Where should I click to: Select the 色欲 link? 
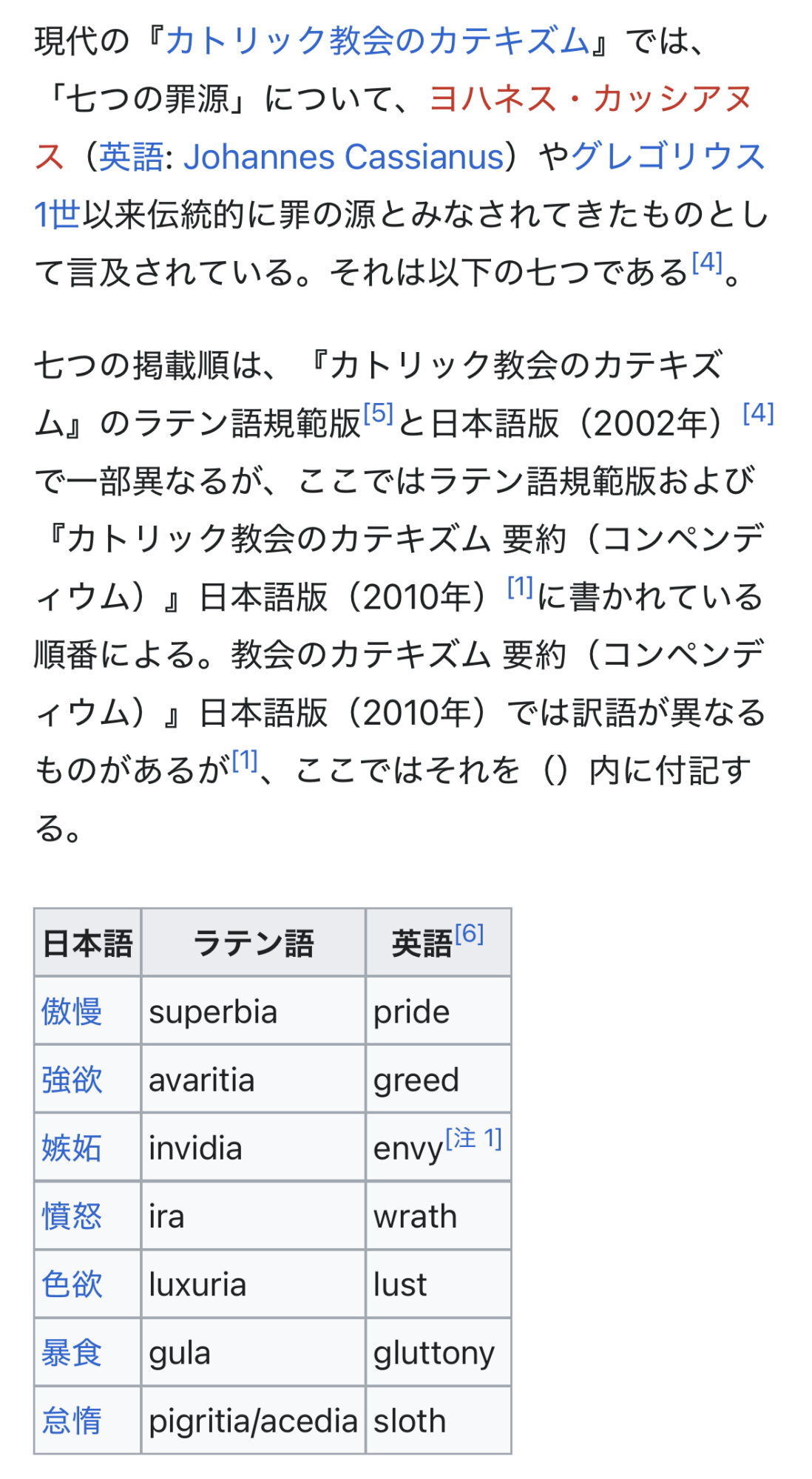pyautogui.click(x=72, y=1284)
